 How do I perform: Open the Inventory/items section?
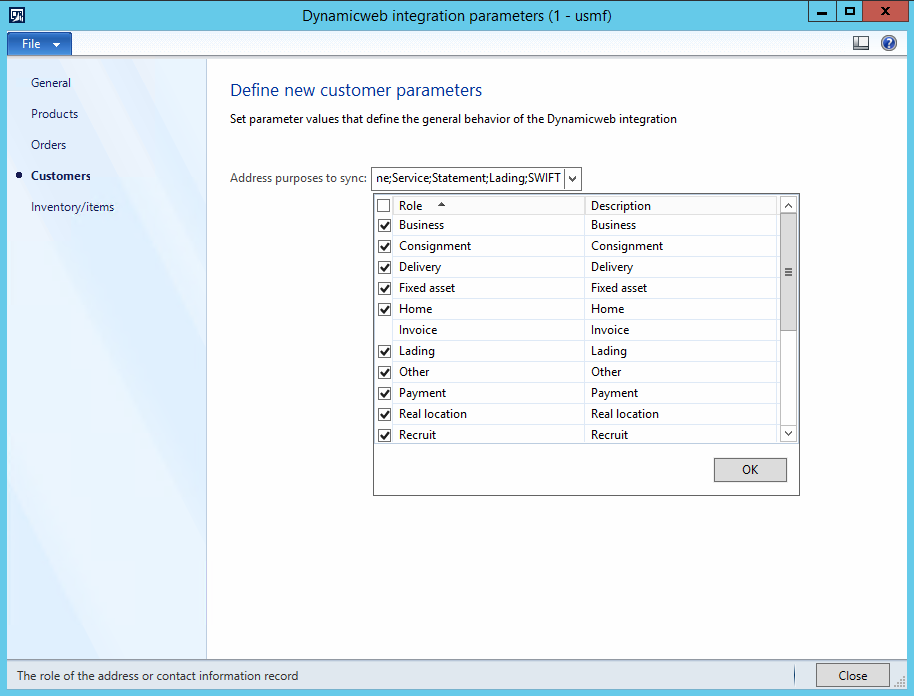point(72,207)
